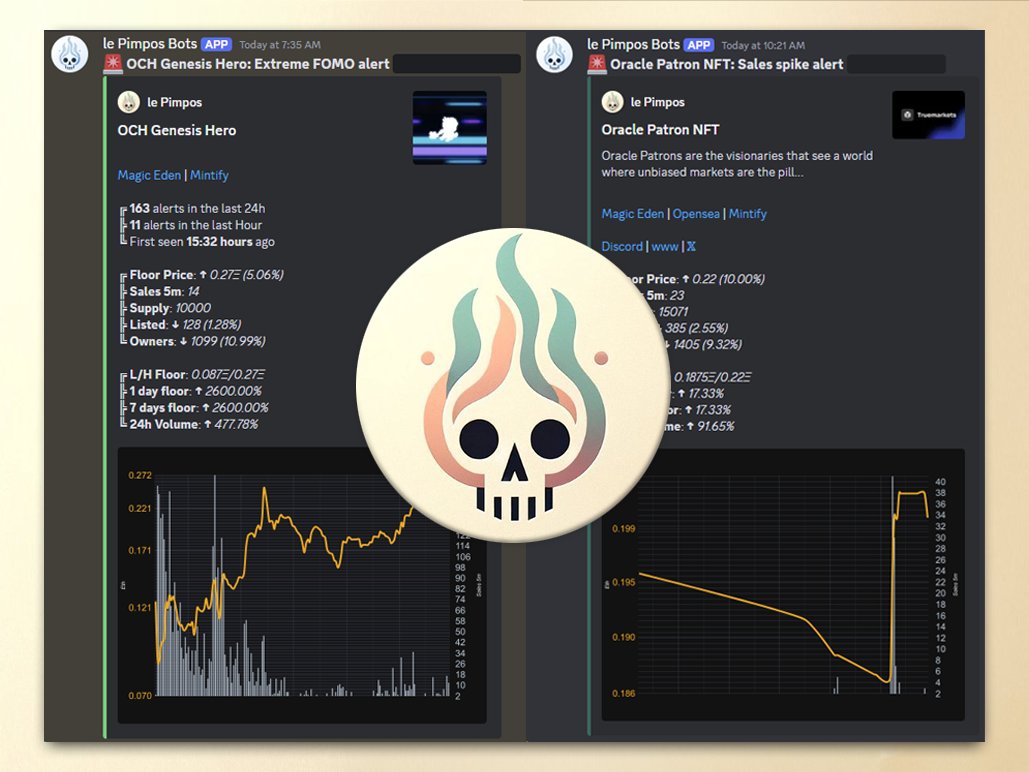The width and height of the screenshot is (1029, 772).
Task: Click '1 day floor: 2600.00%' line
Action: [x=196, y=391]
